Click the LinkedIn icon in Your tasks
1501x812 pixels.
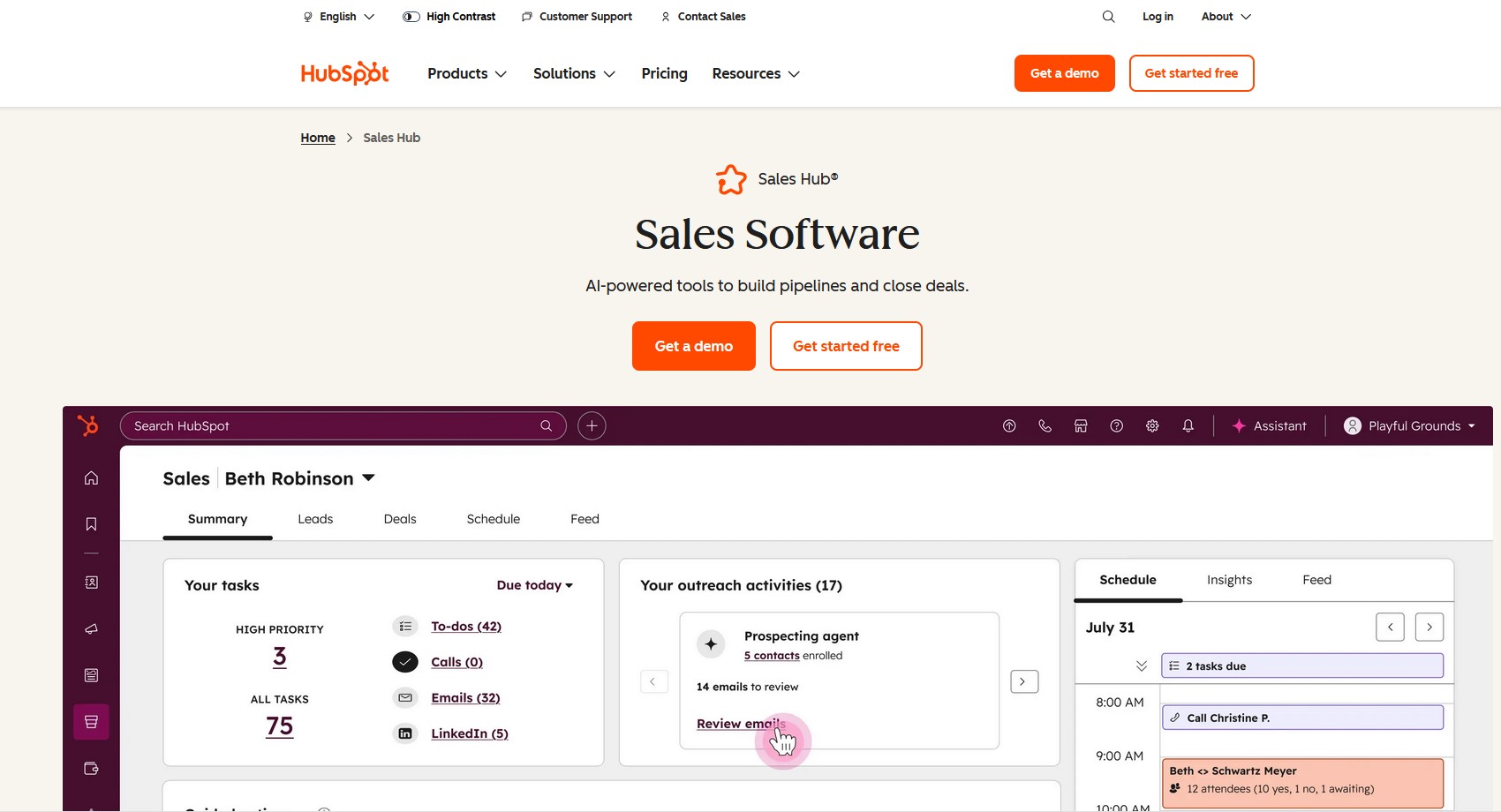pyautogui.click(x=405, y=733)
